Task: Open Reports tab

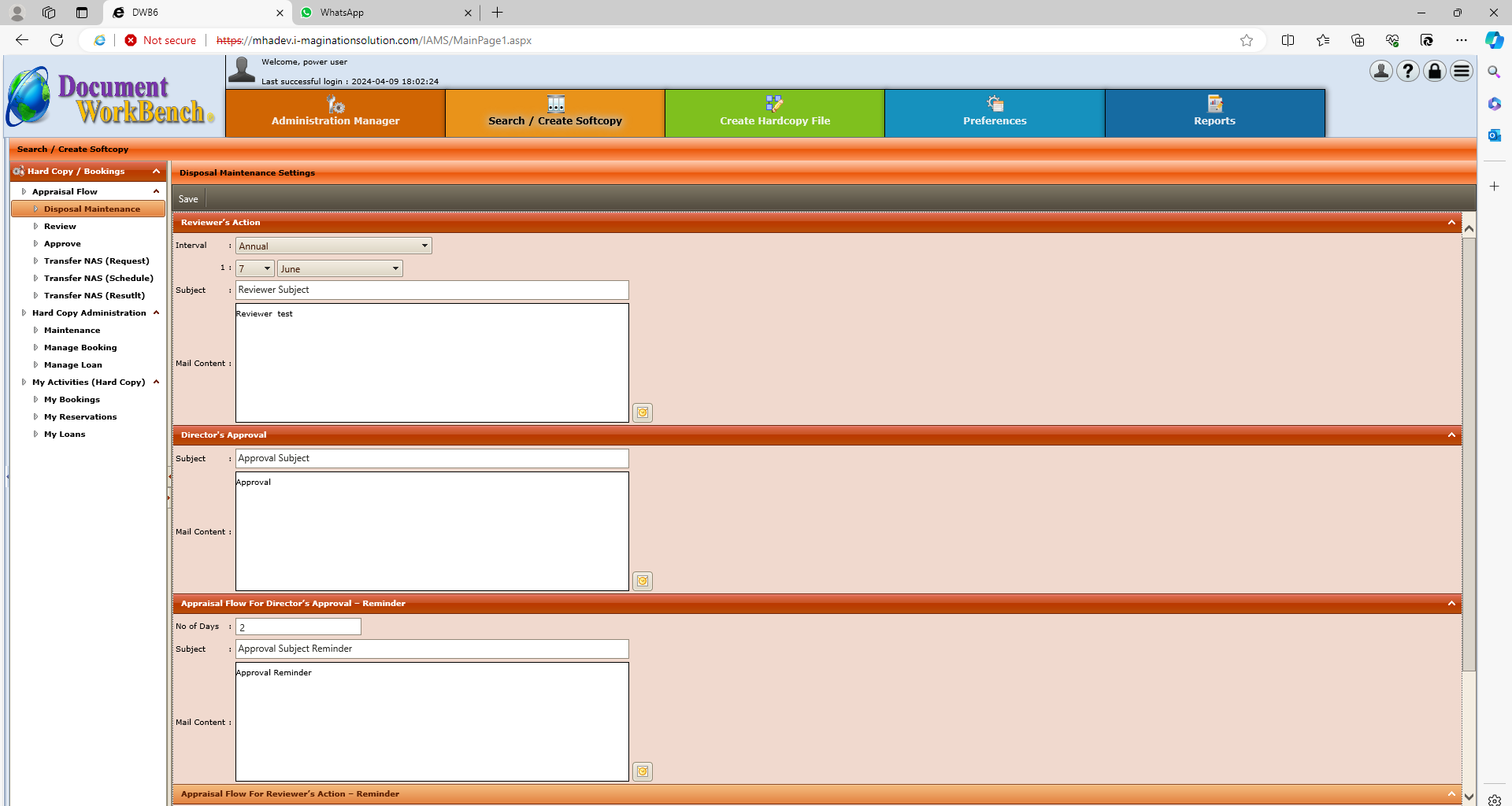Action: (x=1214, y=113)
